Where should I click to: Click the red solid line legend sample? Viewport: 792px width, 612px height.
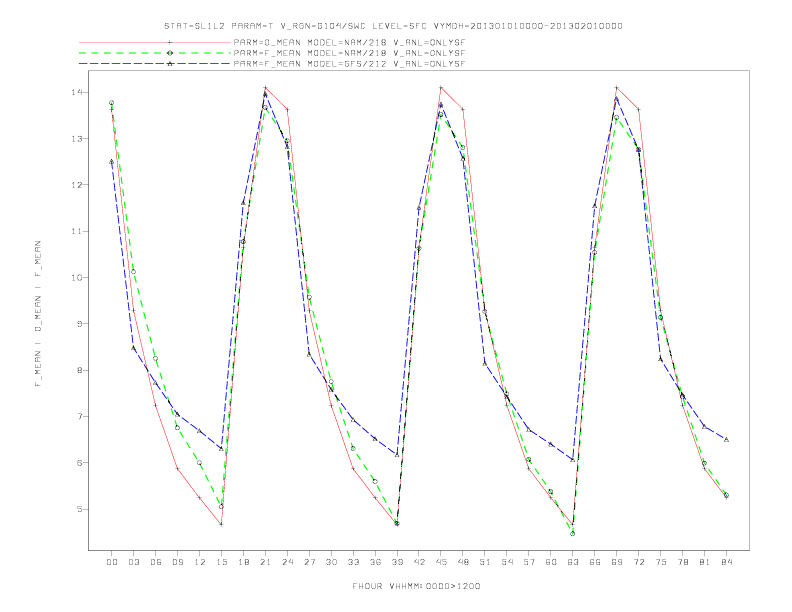tap(155, 43)
